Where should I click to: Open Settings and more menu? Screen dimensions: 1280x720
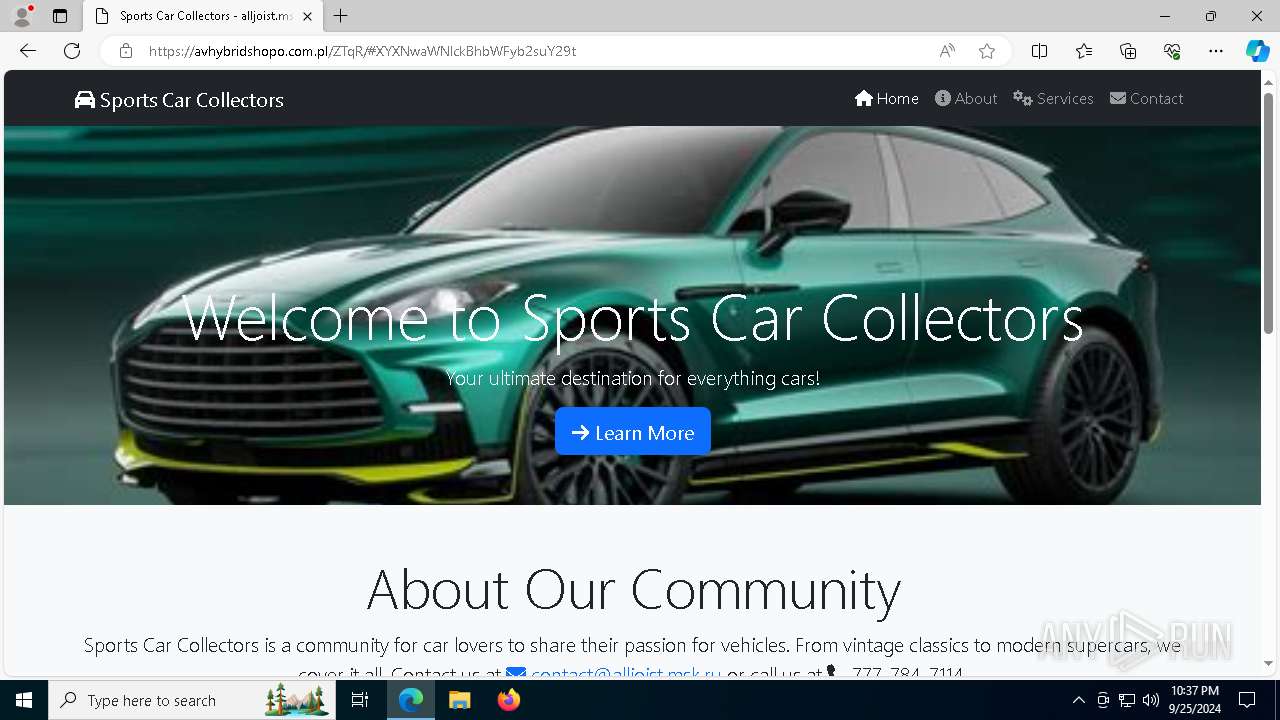coord(1216,51)
